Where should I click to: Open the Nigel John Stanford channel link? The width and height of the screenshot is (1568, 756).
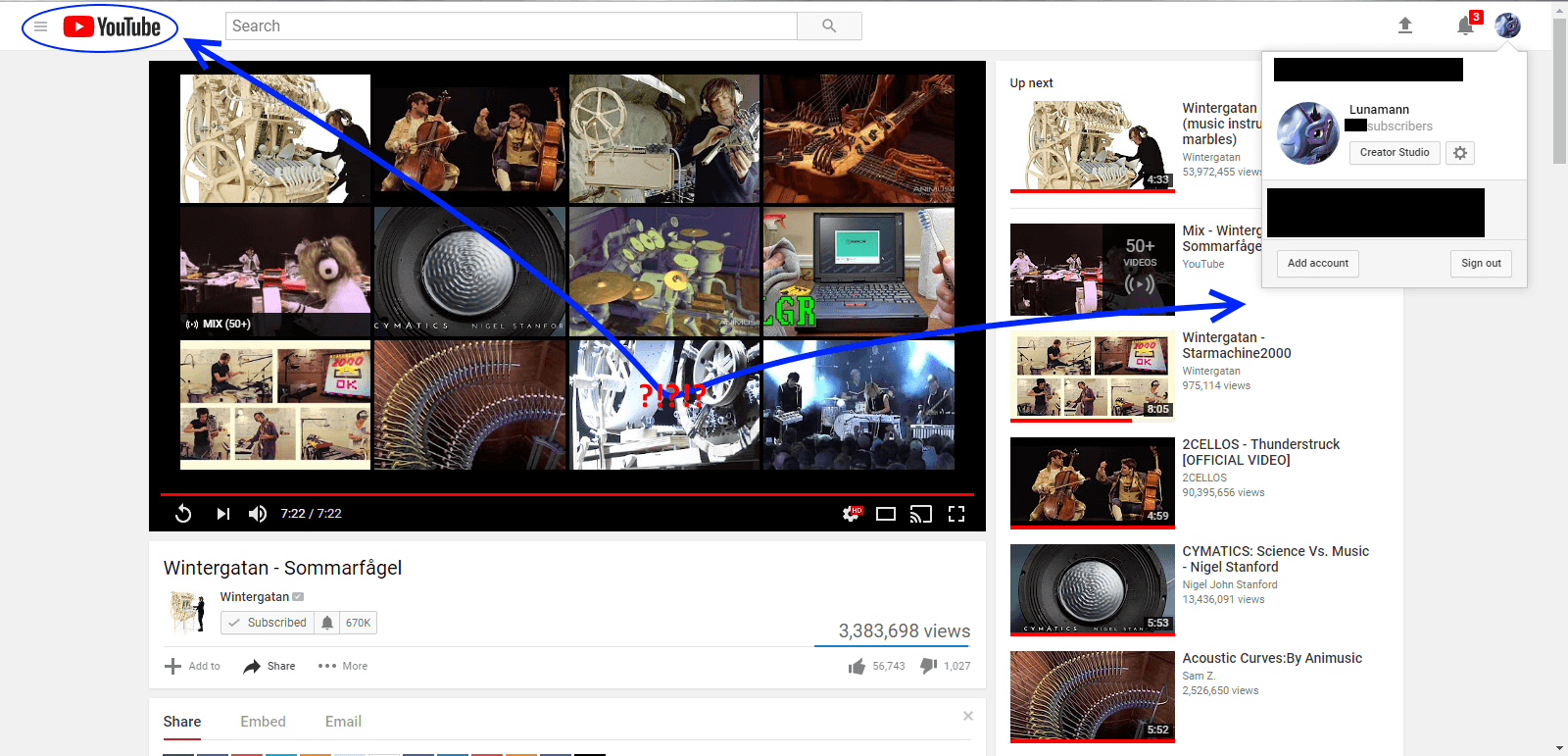pos(1230,584)
